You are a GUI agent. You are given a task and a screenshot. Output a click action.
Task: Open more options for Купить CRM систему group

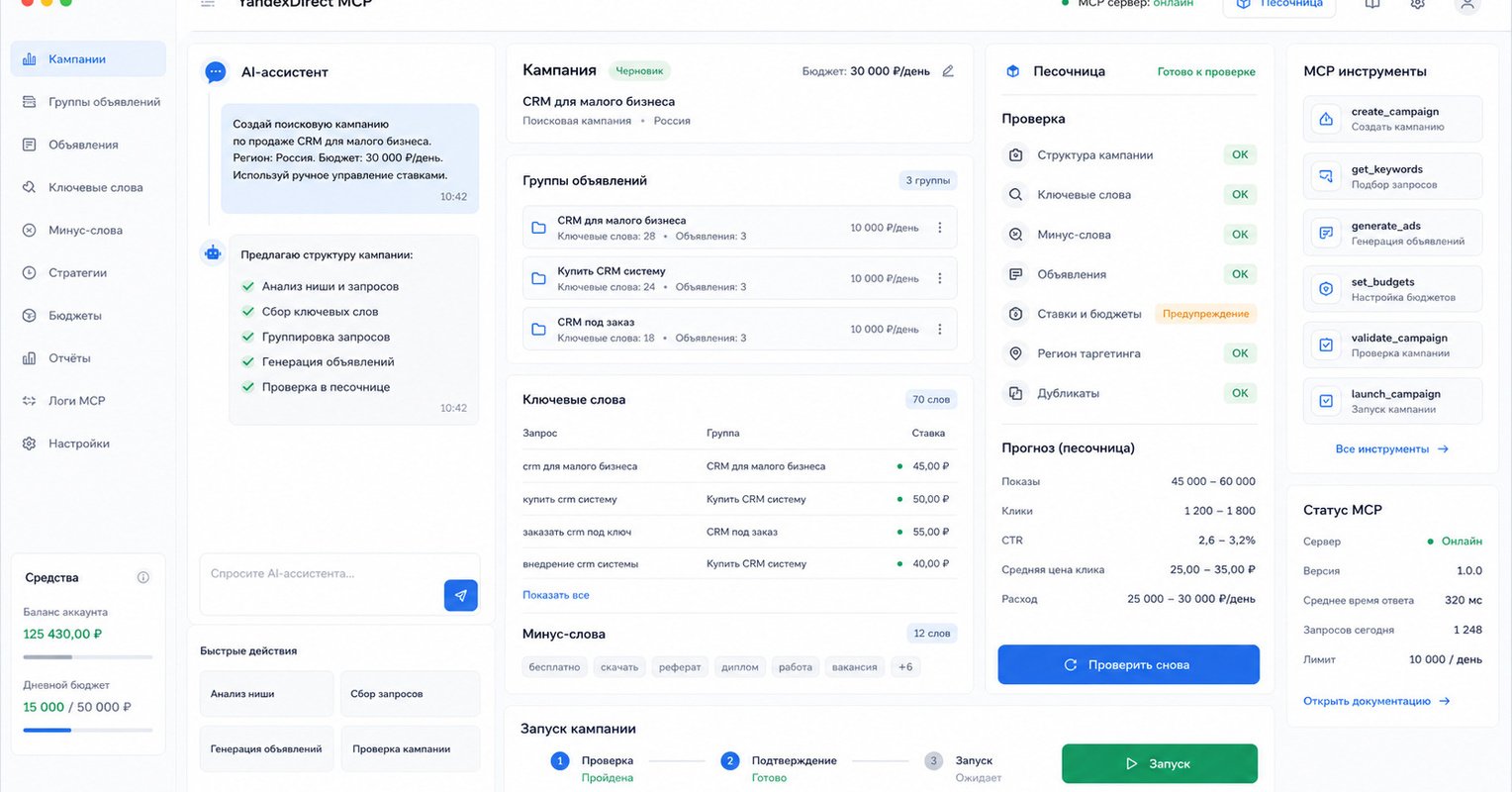[x=940, y=278]
